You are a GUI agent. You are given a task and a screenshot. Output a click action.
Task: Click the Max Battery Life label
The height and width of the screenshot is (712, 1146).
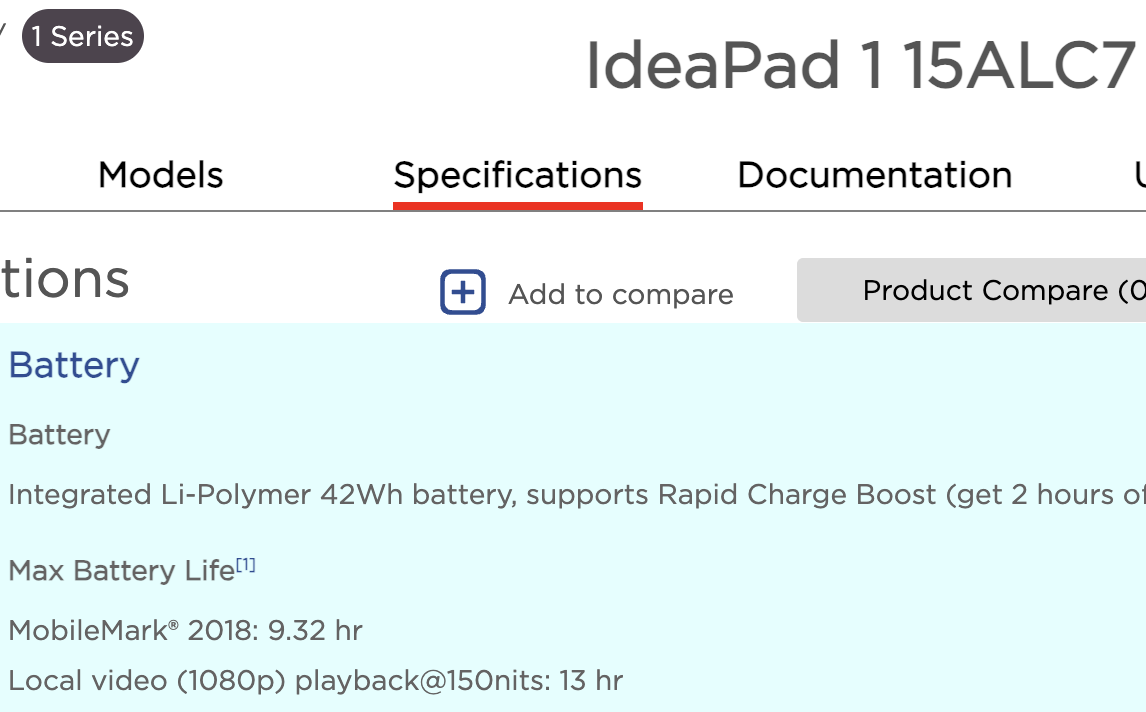pyautogui.click(x=120, y=571)
